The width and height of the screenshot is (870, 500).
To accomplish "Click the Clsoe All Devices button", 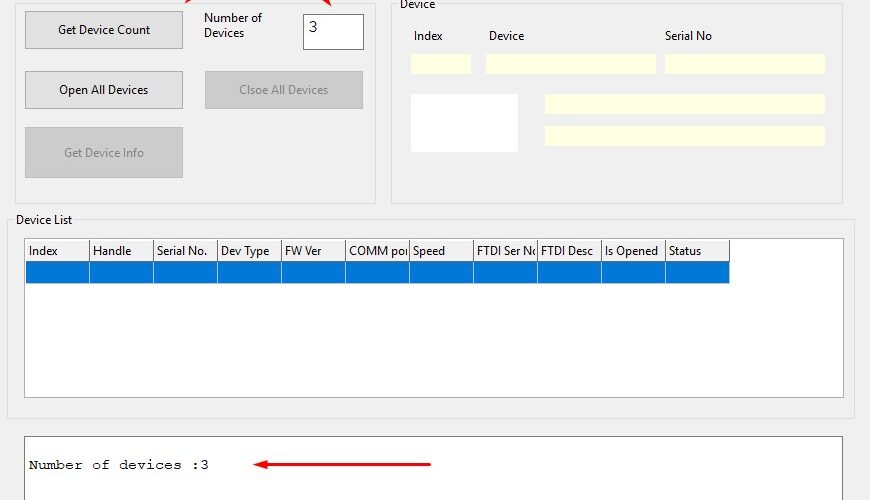I will [x=284, y=90].
